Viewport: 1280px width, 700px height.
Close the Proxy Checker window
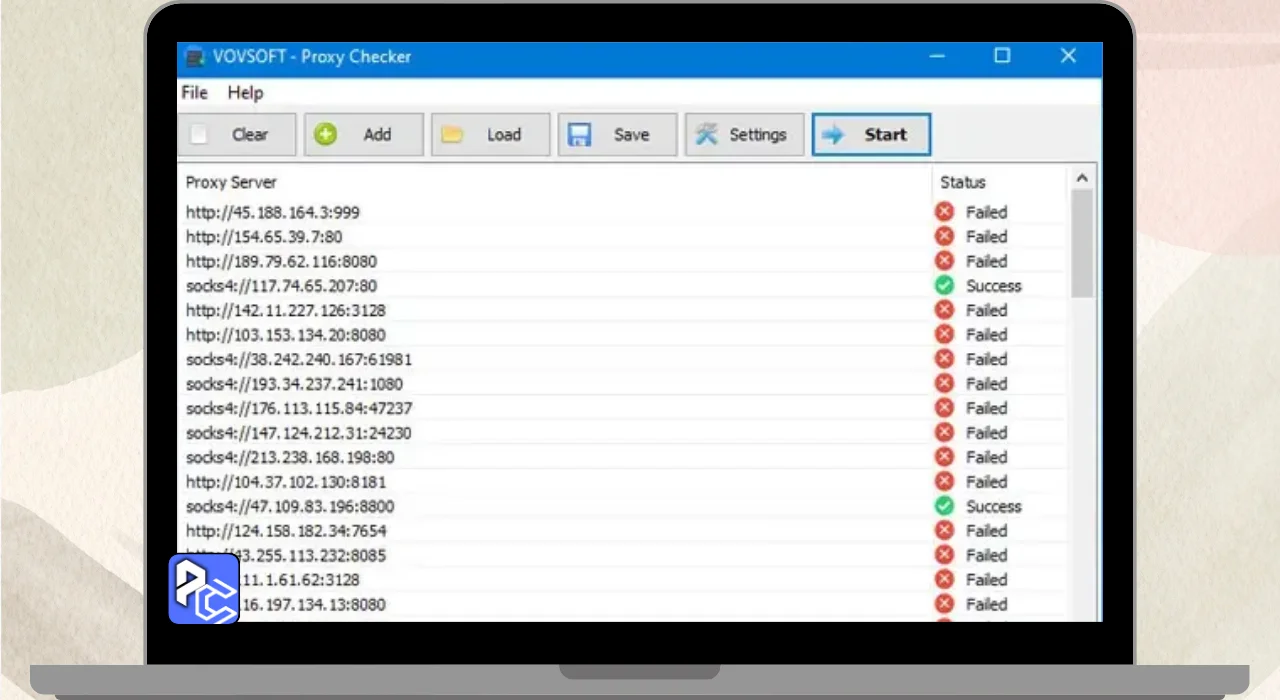tap(1068, 56)
